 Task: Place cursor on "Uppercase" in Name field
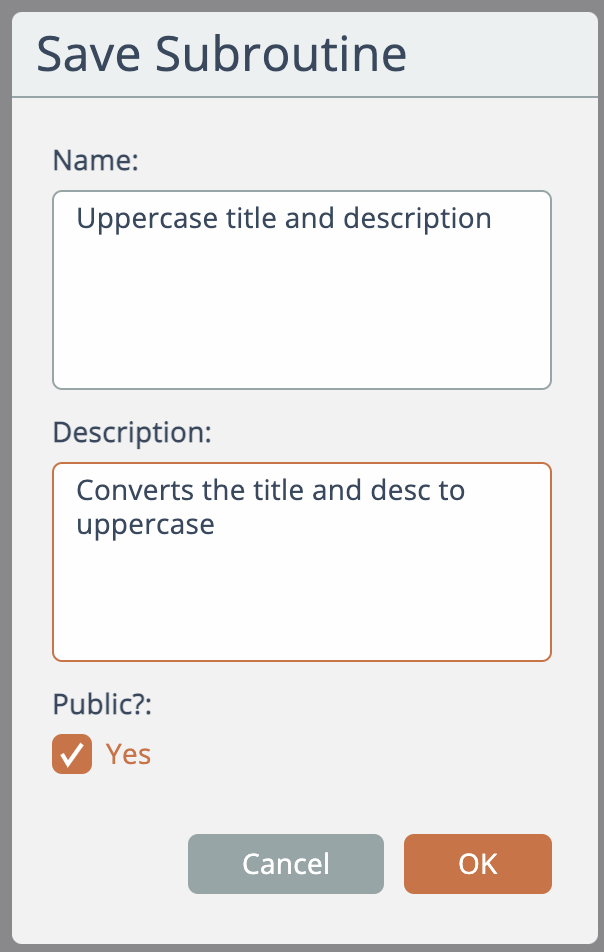(134, 219)
